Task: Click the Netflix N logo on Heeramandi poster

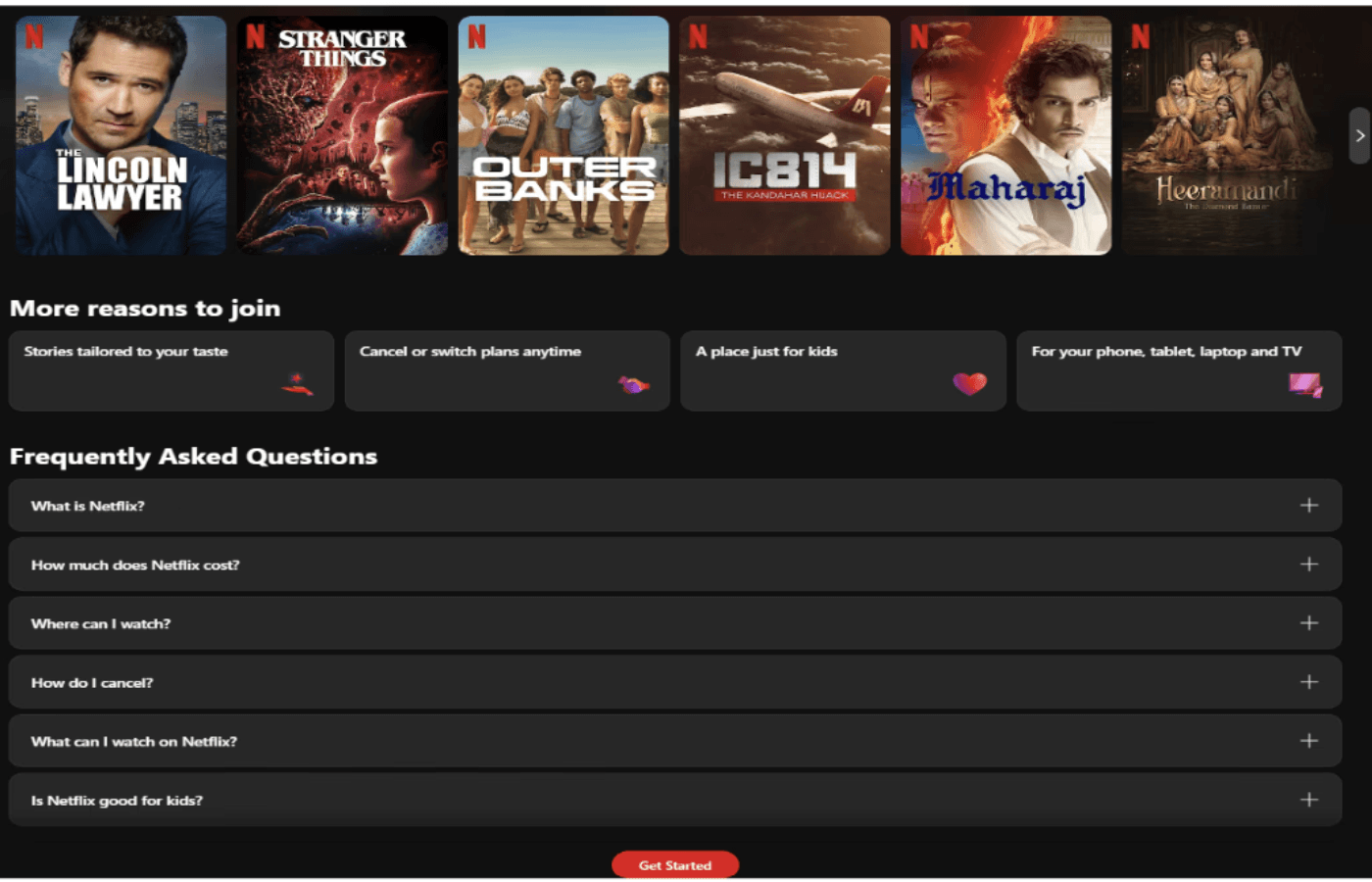Action: (x=1141, y=37)
